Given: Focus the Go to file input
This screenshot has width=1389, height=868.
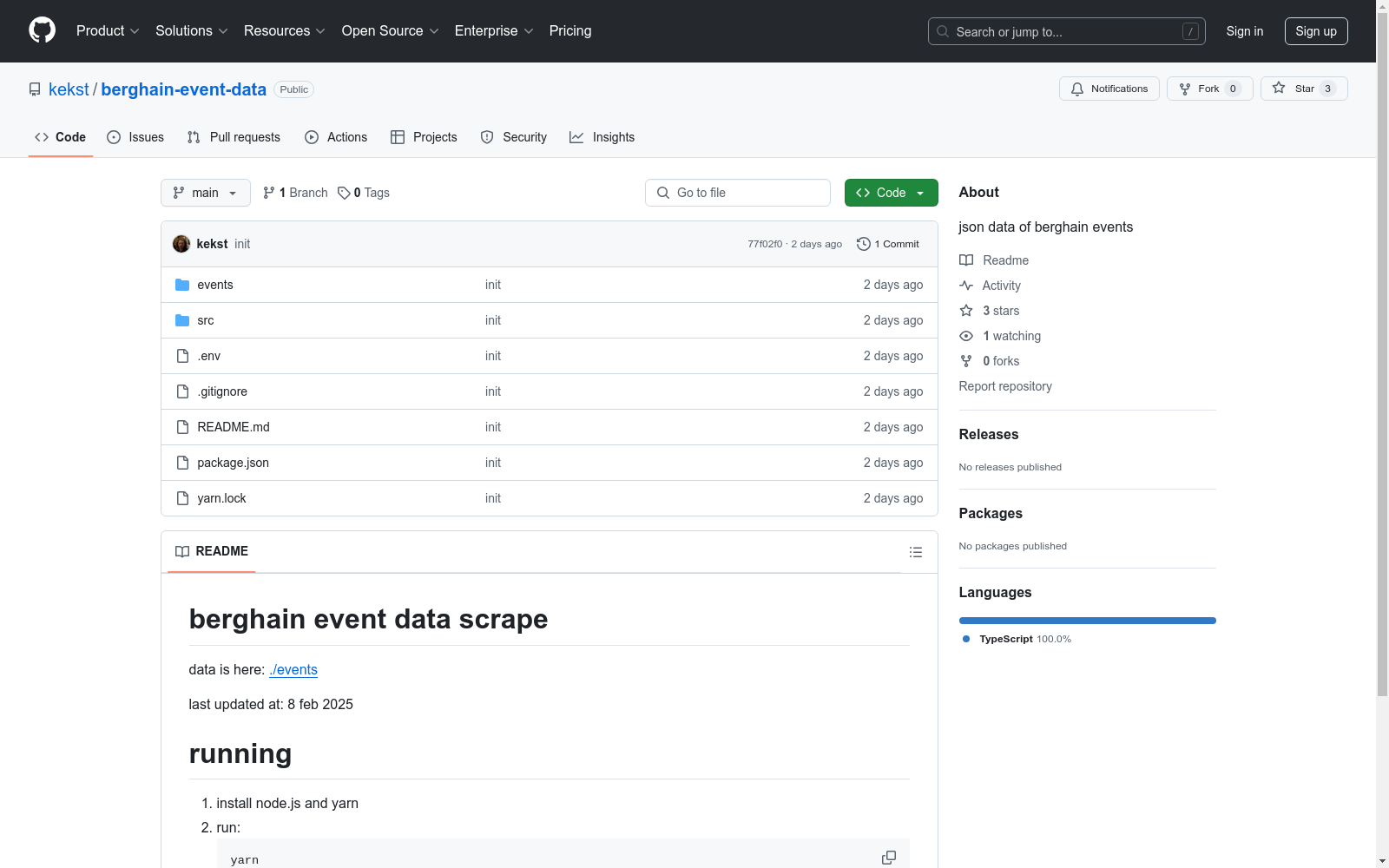Looking at the screenshot, I should pos(738,193).
